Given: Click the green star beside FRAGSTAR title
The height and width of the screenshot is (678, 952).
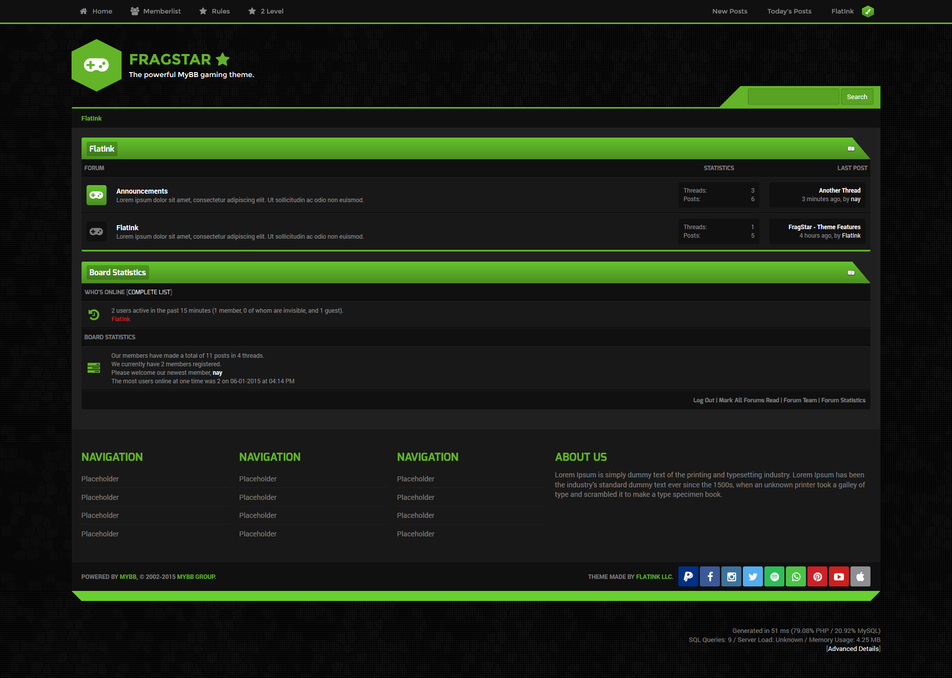Looking at the screenshot, I should point(223,59).
